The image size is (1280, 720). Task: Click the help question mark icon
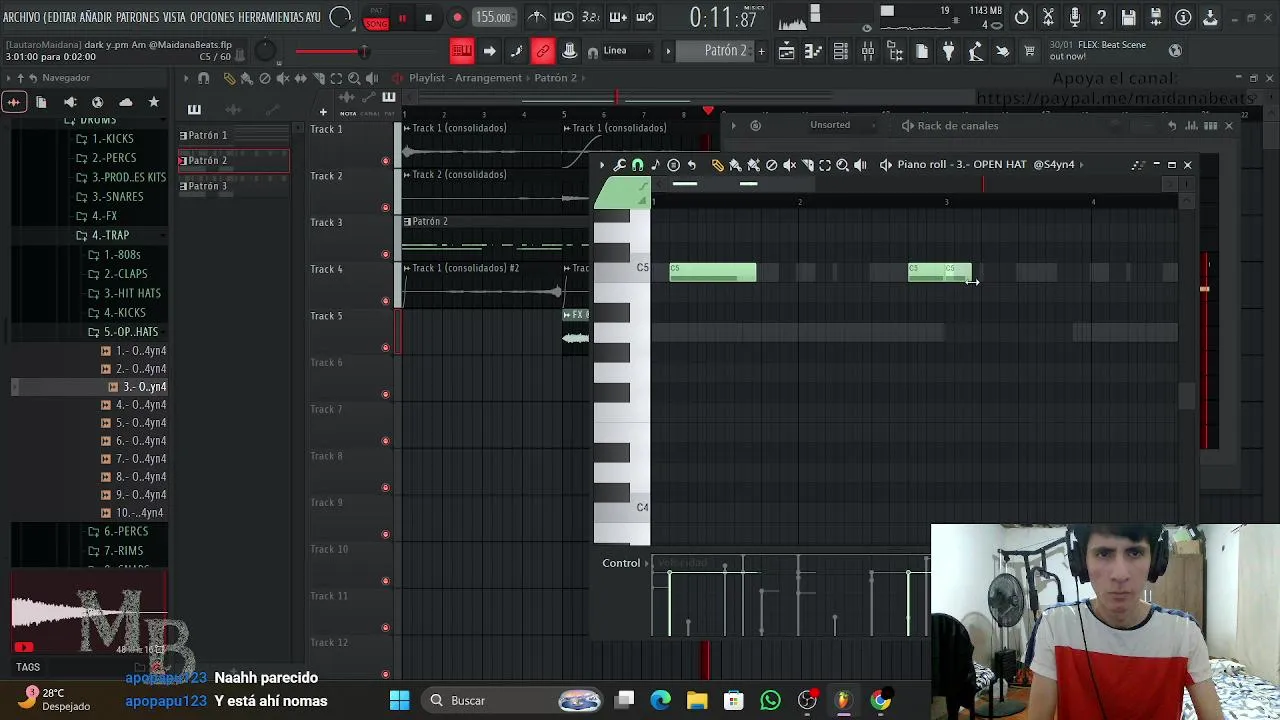[x=1102, y=17]
